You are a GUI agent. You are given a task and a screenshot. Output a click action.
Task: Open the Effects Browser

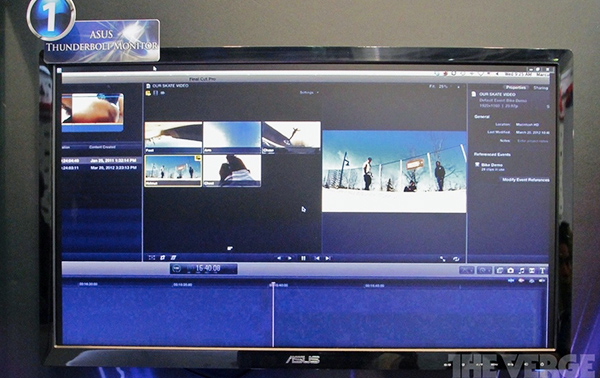(x=499, y=270)
